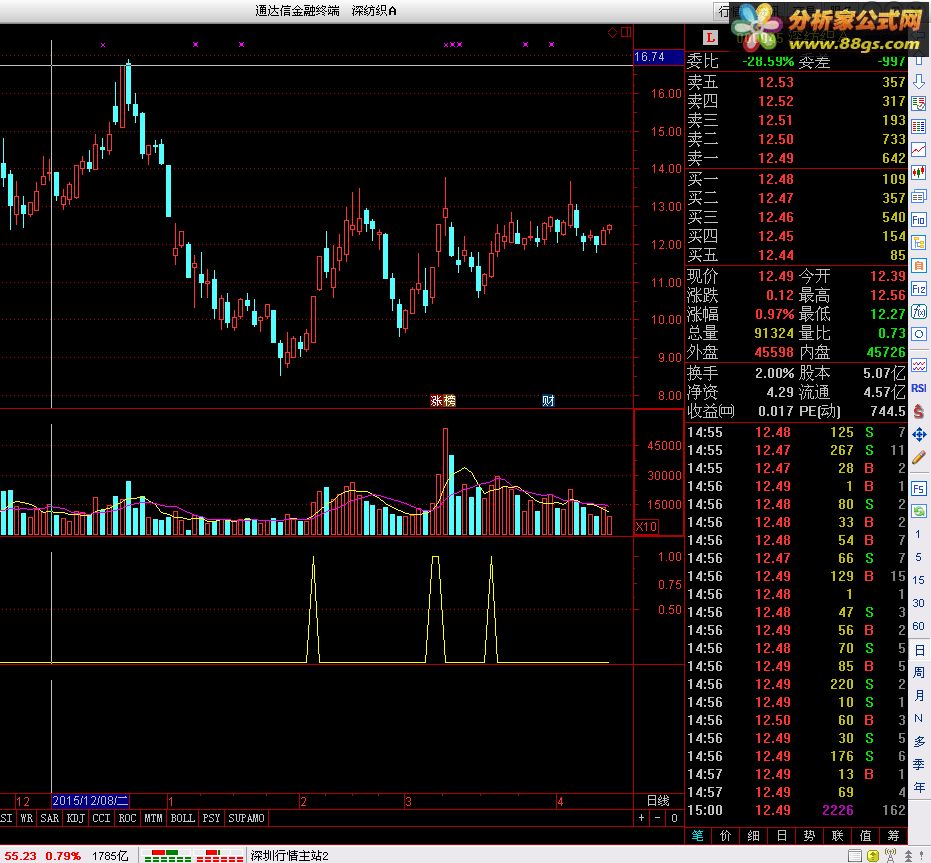
Task: Select the MTM indicator tab
Action: click(x=153, y=818)
